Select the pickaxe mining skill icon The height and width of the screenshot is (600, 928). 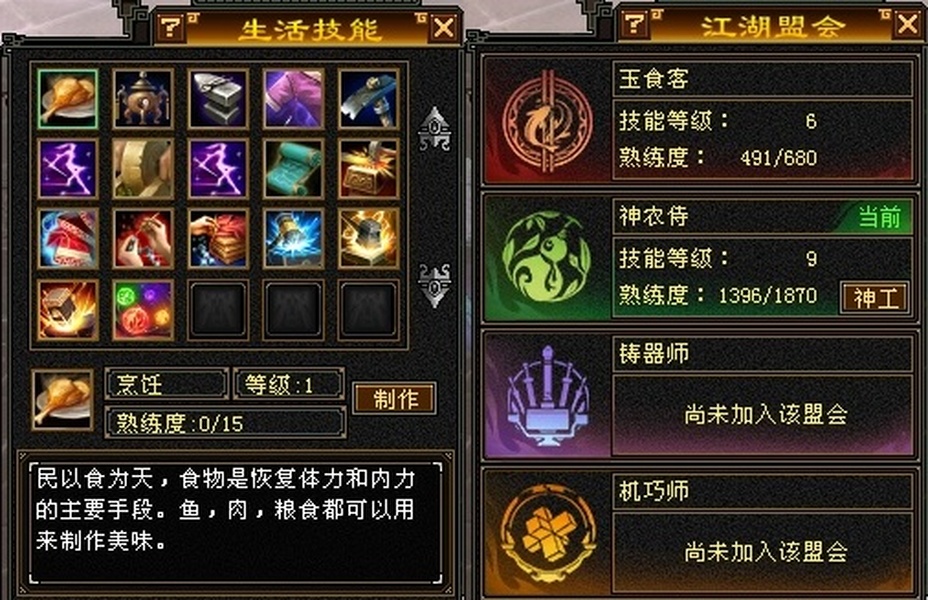pos(368,98)
